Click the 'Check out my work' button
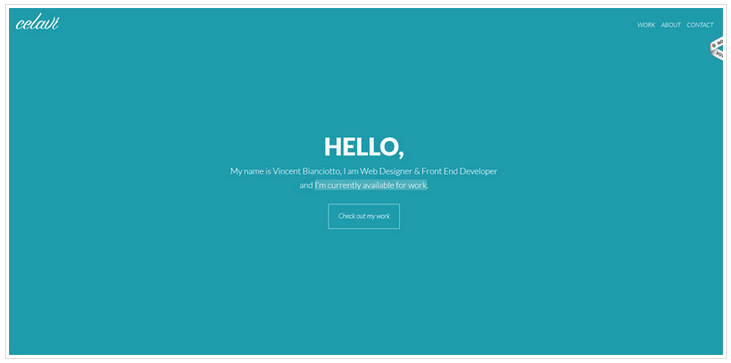This screenshot has width=731, height=363. pyautogui.click(x=364, y=216)
